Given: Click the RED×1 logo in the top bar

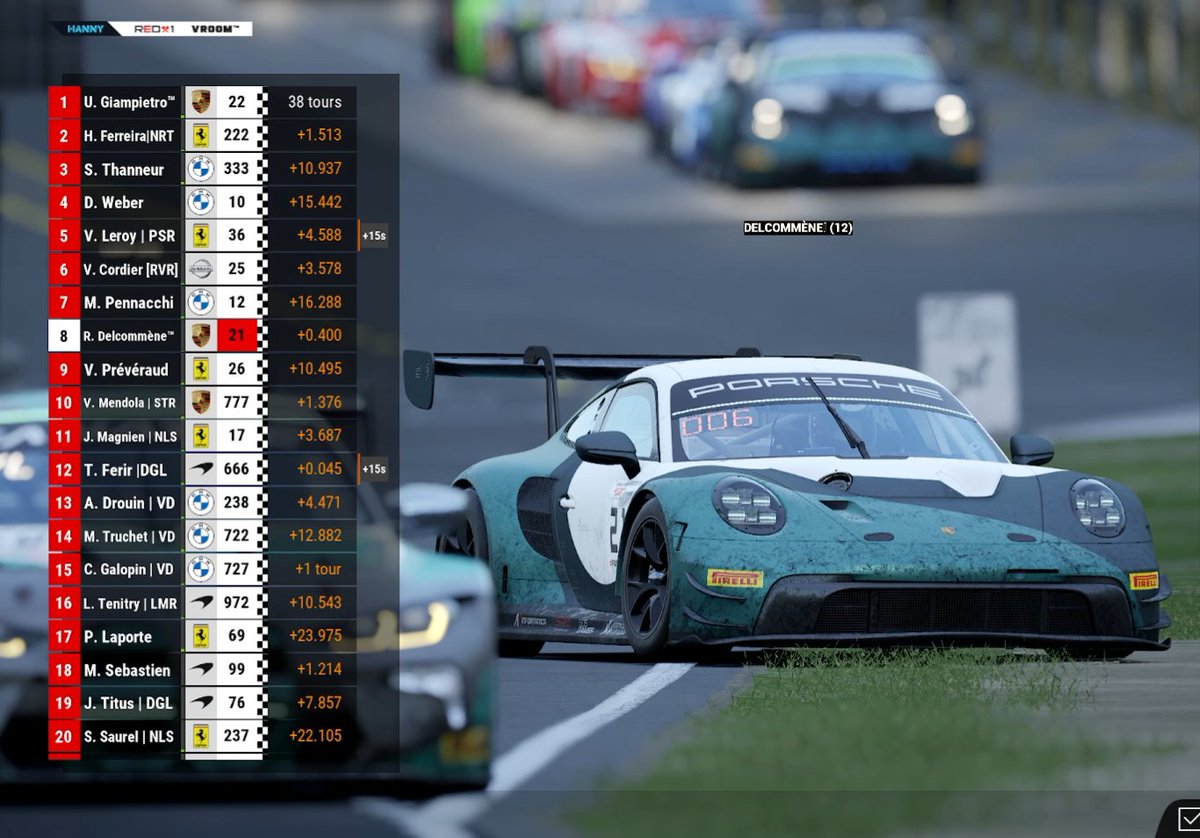Looking at the screenshot, I should click(154, 29).
